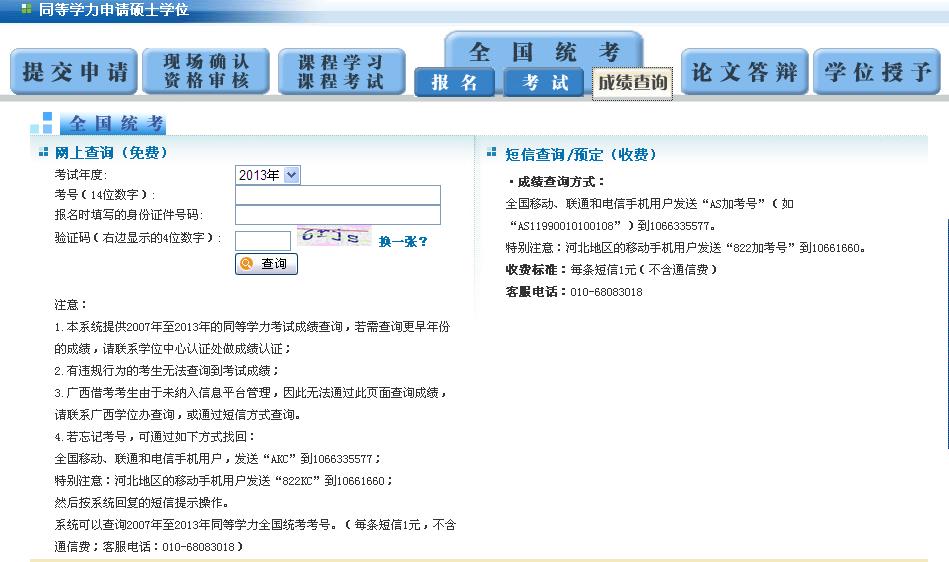Click the blue squares icon beside 全国统考 header

[41, 123]
